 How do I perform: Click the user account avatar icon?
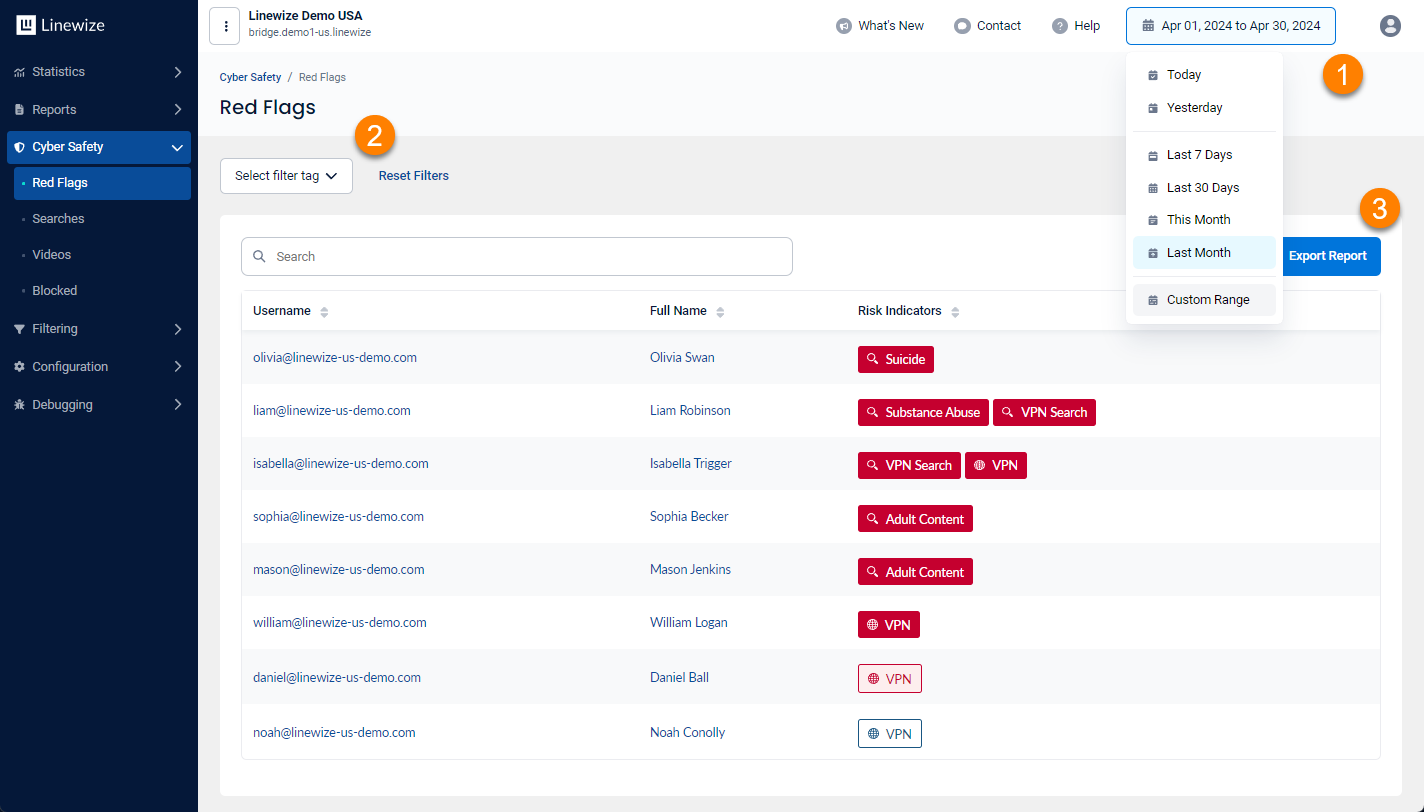coord(1390,26)
